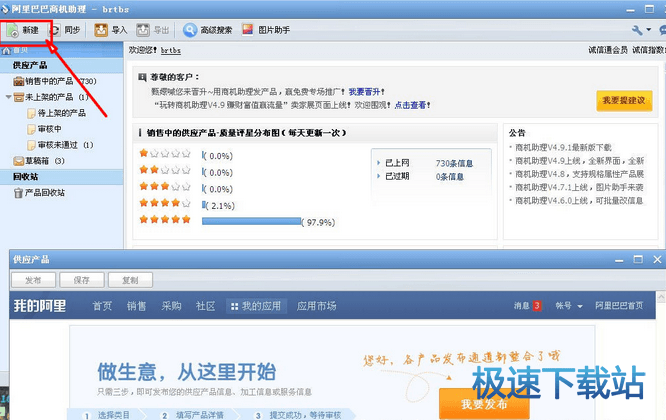Maximize the 供应产品 window
The height and width of the screenshot is (420, 666).
(x=638, y=259)
